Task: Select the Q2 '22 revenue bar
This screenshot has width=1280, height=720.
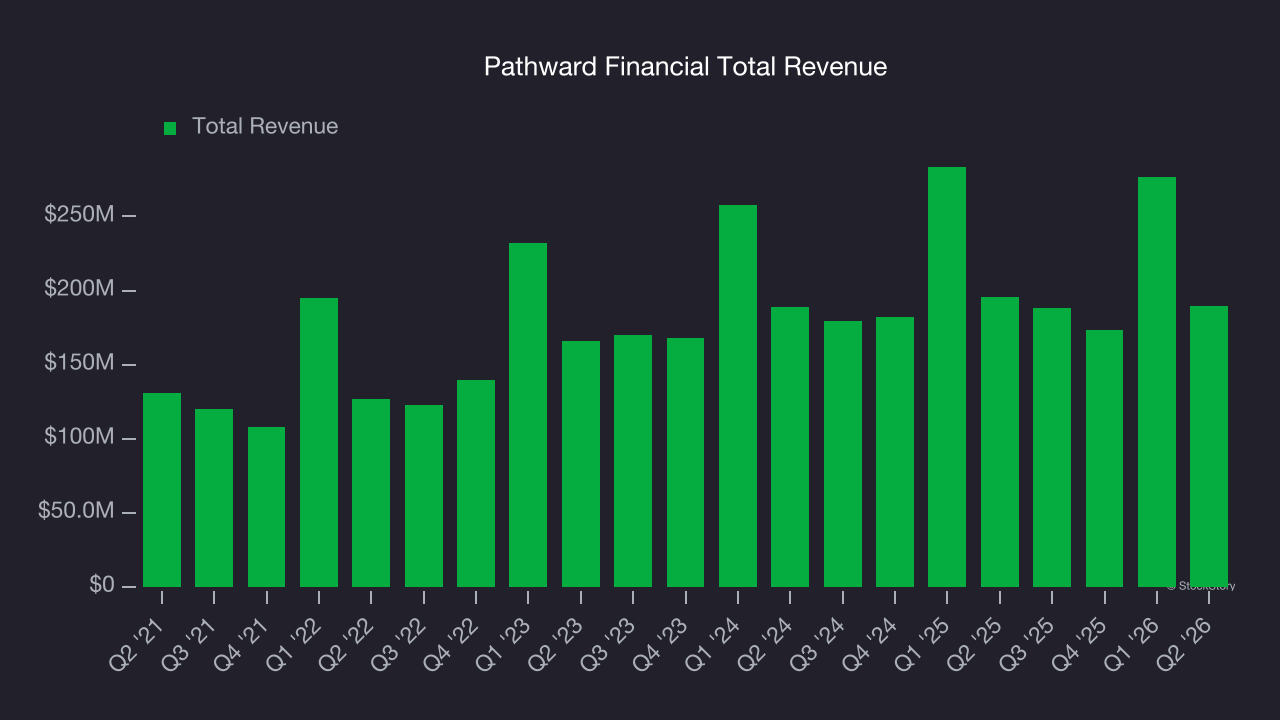Action: coord(371,493)
